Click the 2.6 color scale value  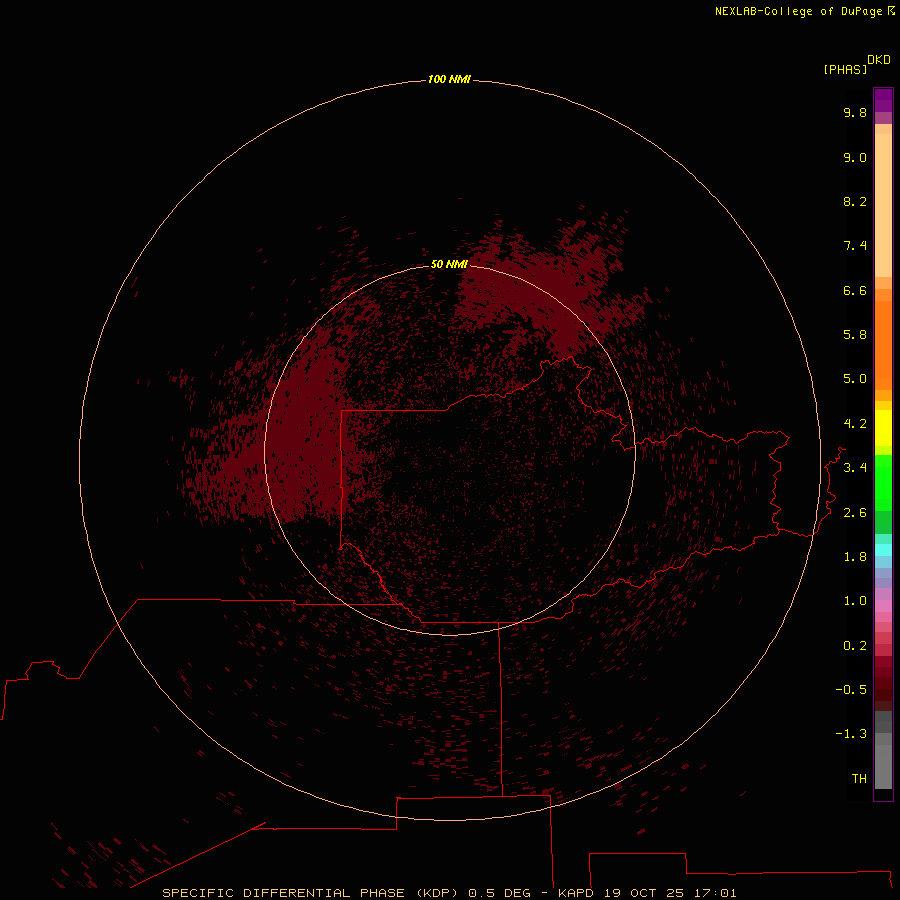[x=855, y=513]
